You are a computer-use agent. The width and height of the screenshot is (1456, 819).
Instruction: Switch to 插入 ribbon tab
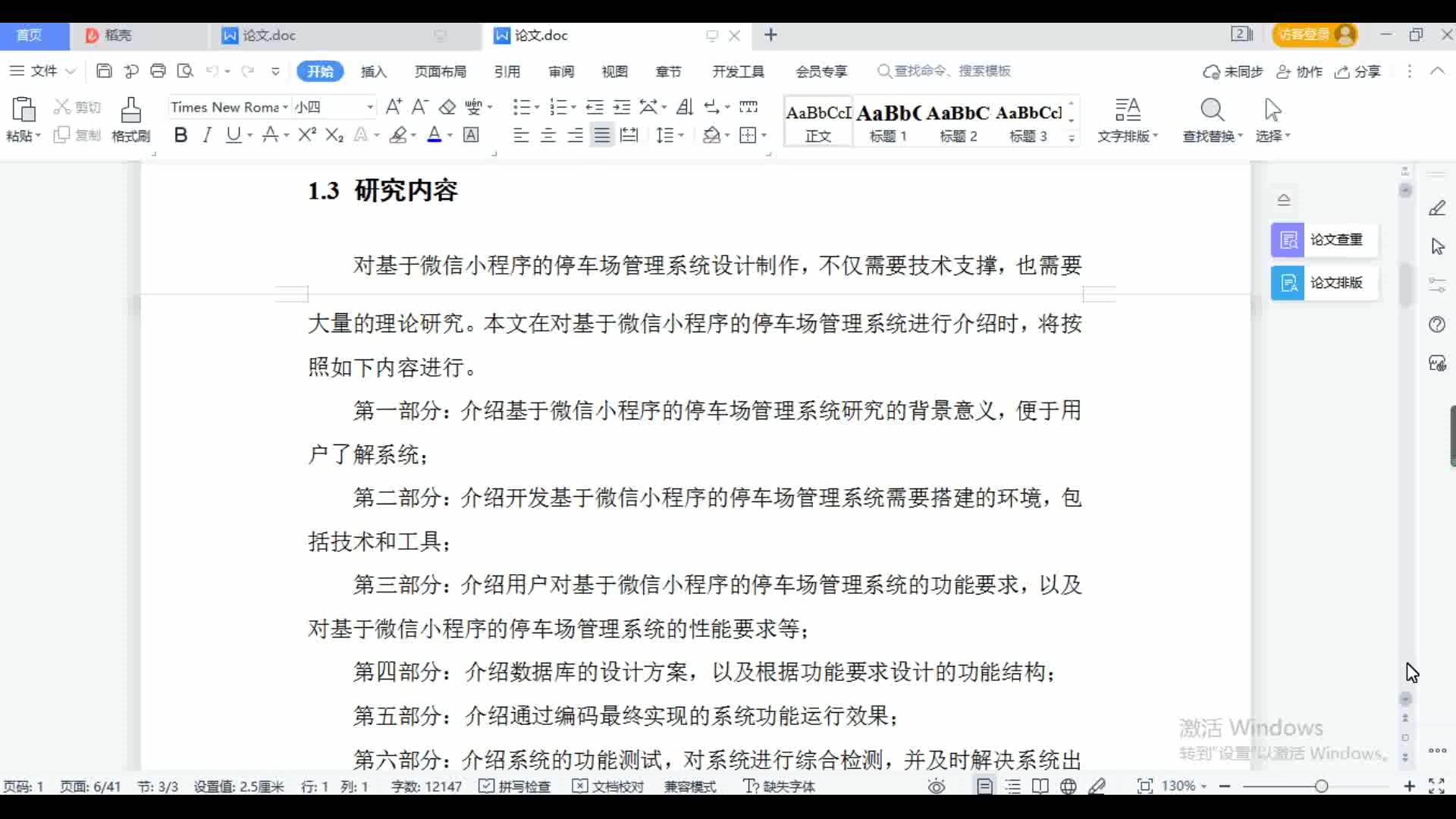point(373,71)
